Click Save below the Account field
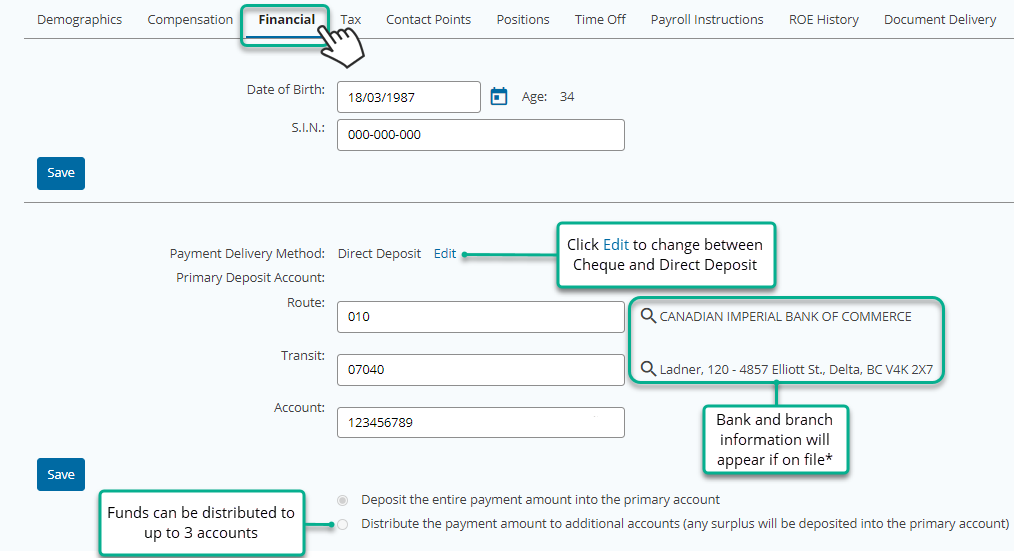 61,475
